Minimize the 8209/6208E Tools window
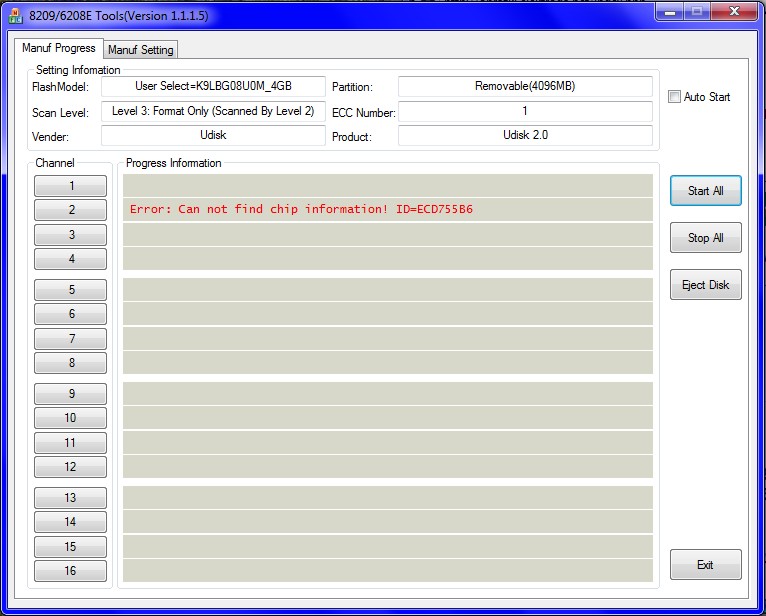Viewport: 766px width, 616px height. click(670, 12)
